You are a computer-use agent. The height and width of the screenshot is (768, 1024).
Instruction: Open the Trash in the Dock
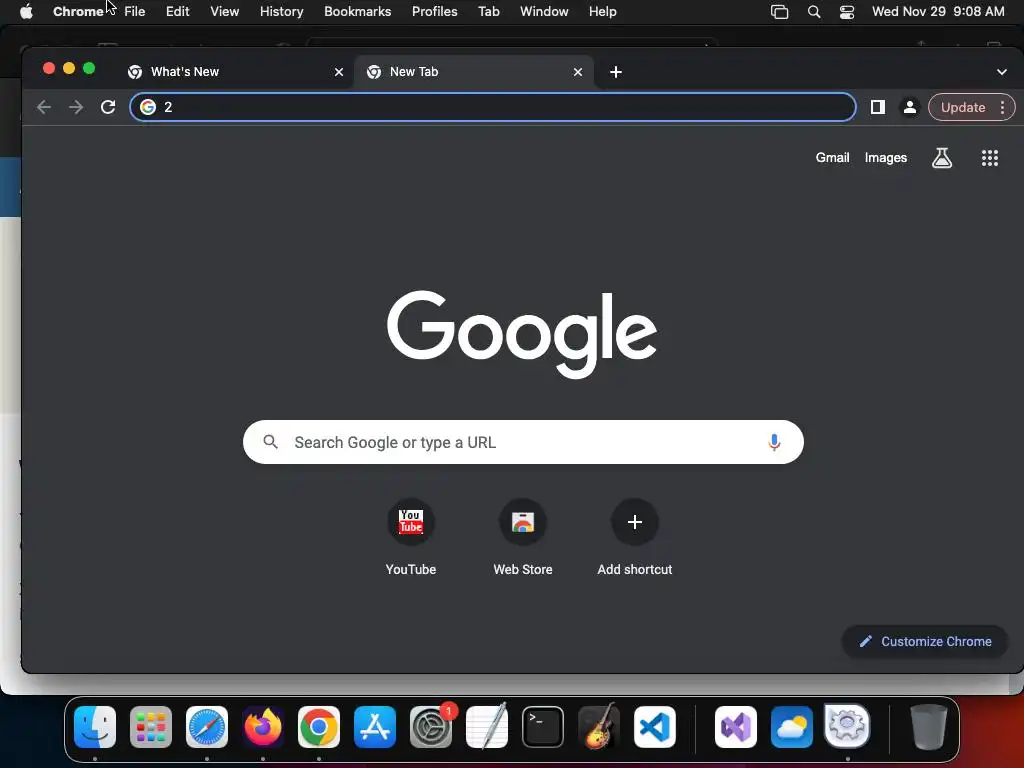pyautogui.click(x=928, y=727)
